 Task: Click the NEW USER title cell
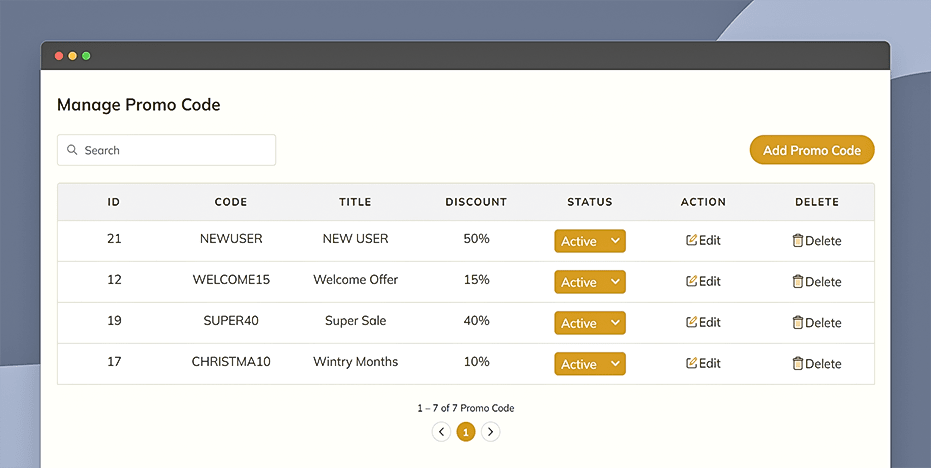(355, 239)
